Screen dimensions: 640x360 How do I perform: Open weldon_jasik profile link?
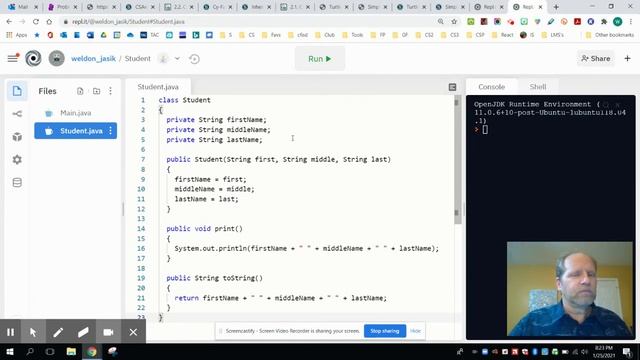tap(93, 58)
